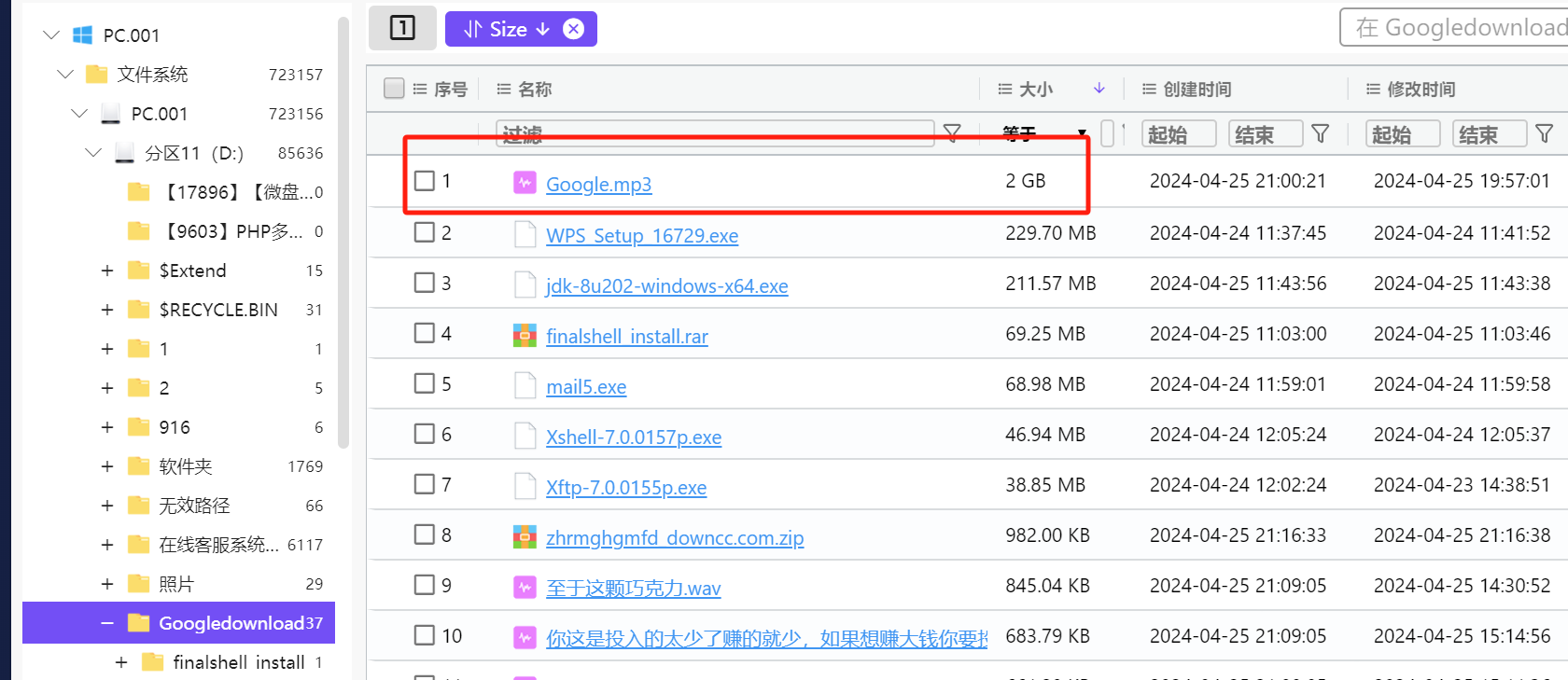This screenshot has width=1568, height=680.
Task: Click the panel layout button labeled 1
Action: 402,28
